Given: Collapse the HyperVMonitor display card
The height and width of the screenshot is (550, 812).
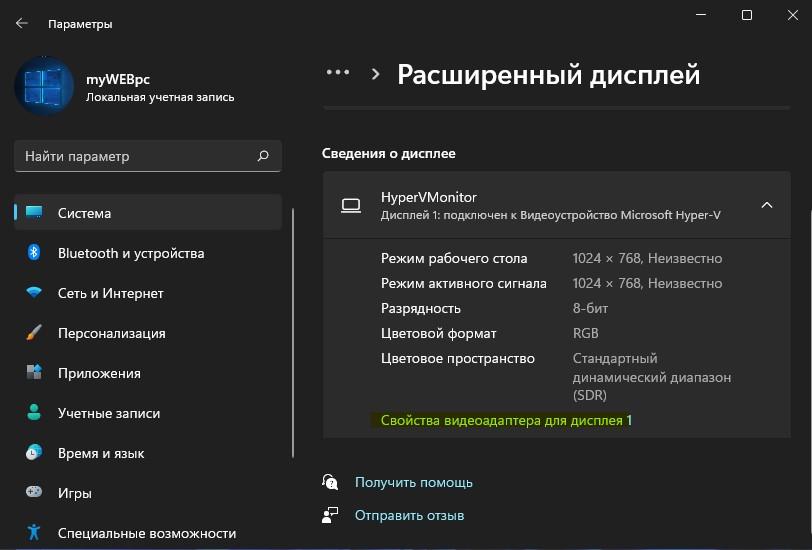Looking at the screenshot, I should [766, 205].
